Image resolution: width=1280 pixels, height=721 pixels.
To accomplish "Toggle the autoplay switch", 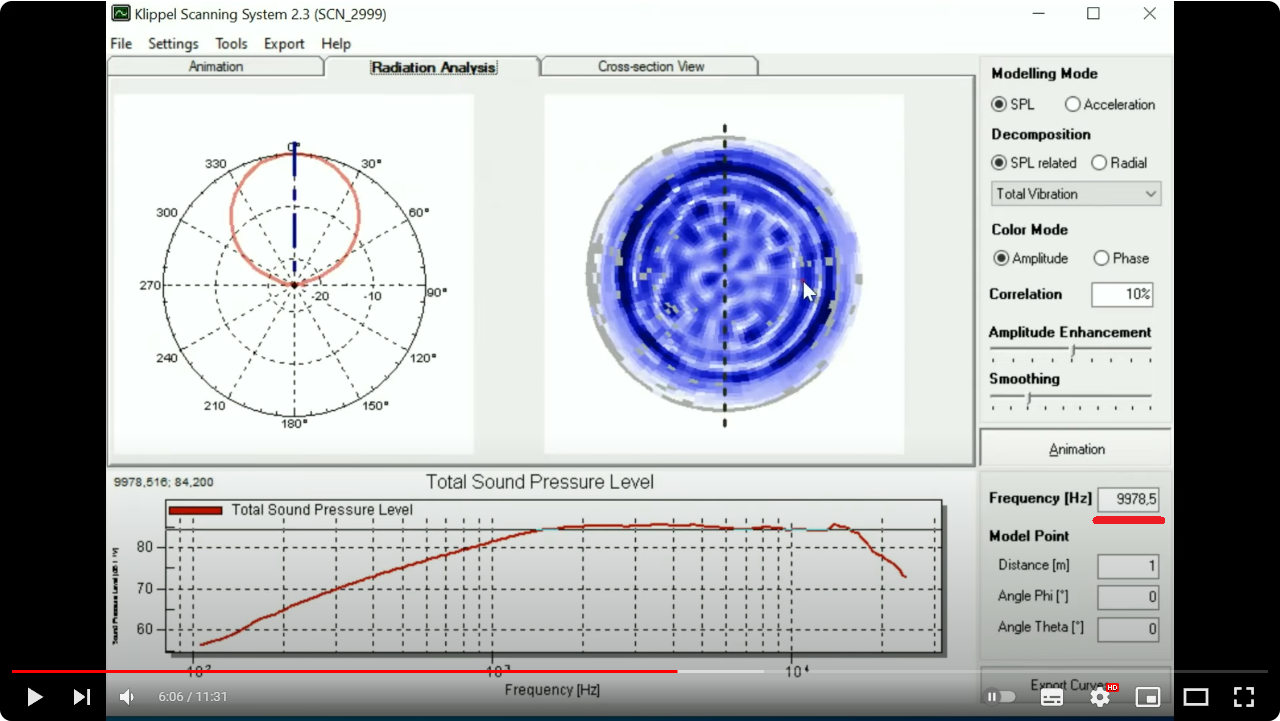I will pyautogui.click(x=1001, y=697).
